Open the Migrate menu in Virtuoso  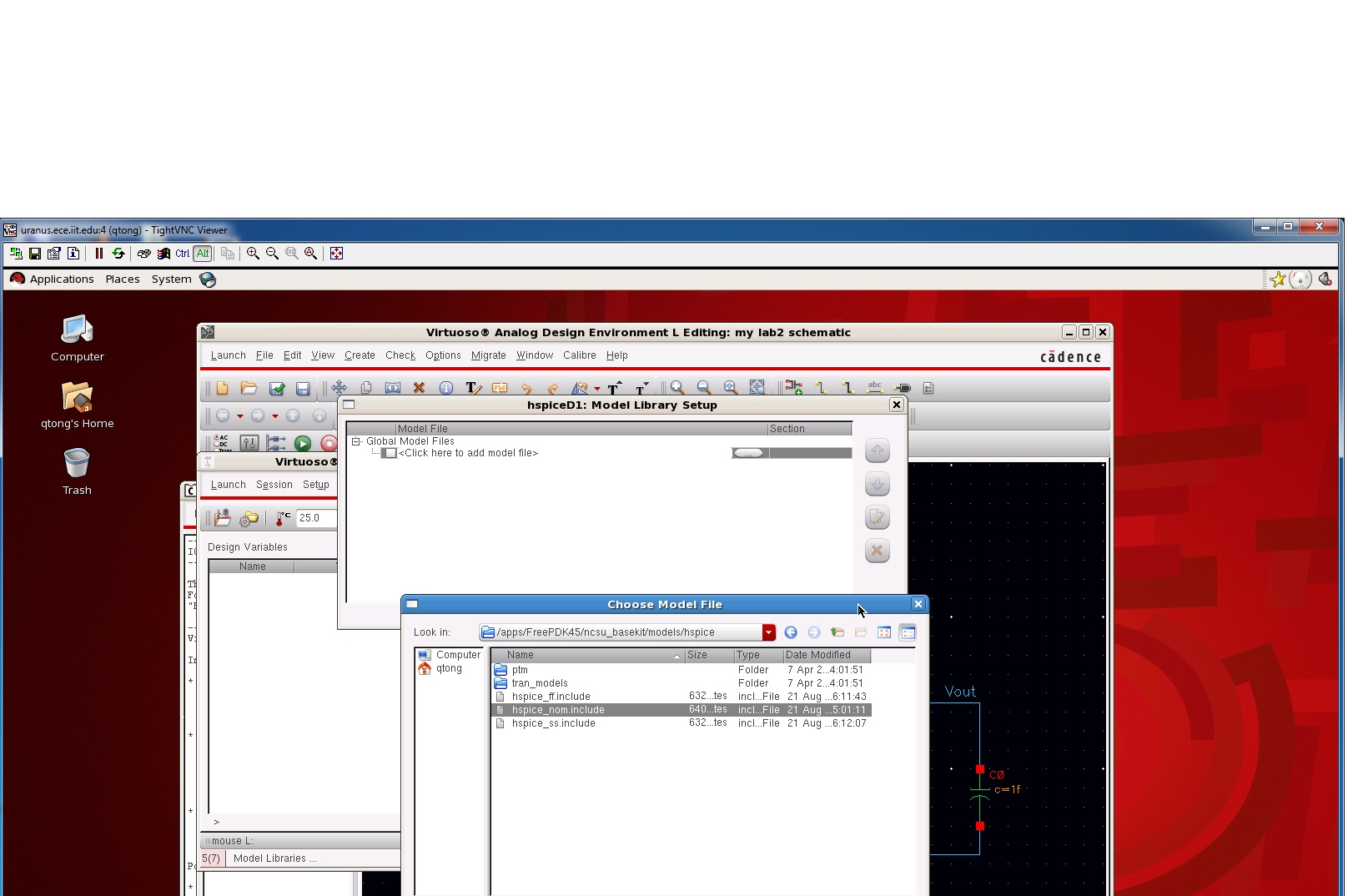pyautogui.click(x=489, y=355)
